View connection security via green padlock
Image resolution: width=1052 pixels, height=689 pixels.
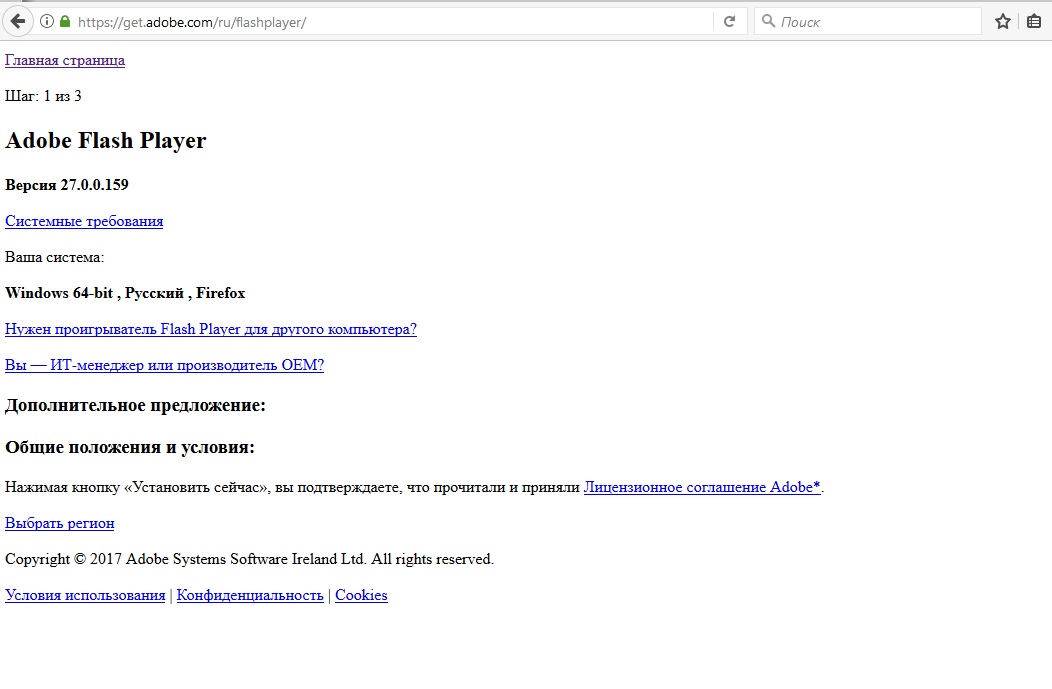click(x=65, y=21)
